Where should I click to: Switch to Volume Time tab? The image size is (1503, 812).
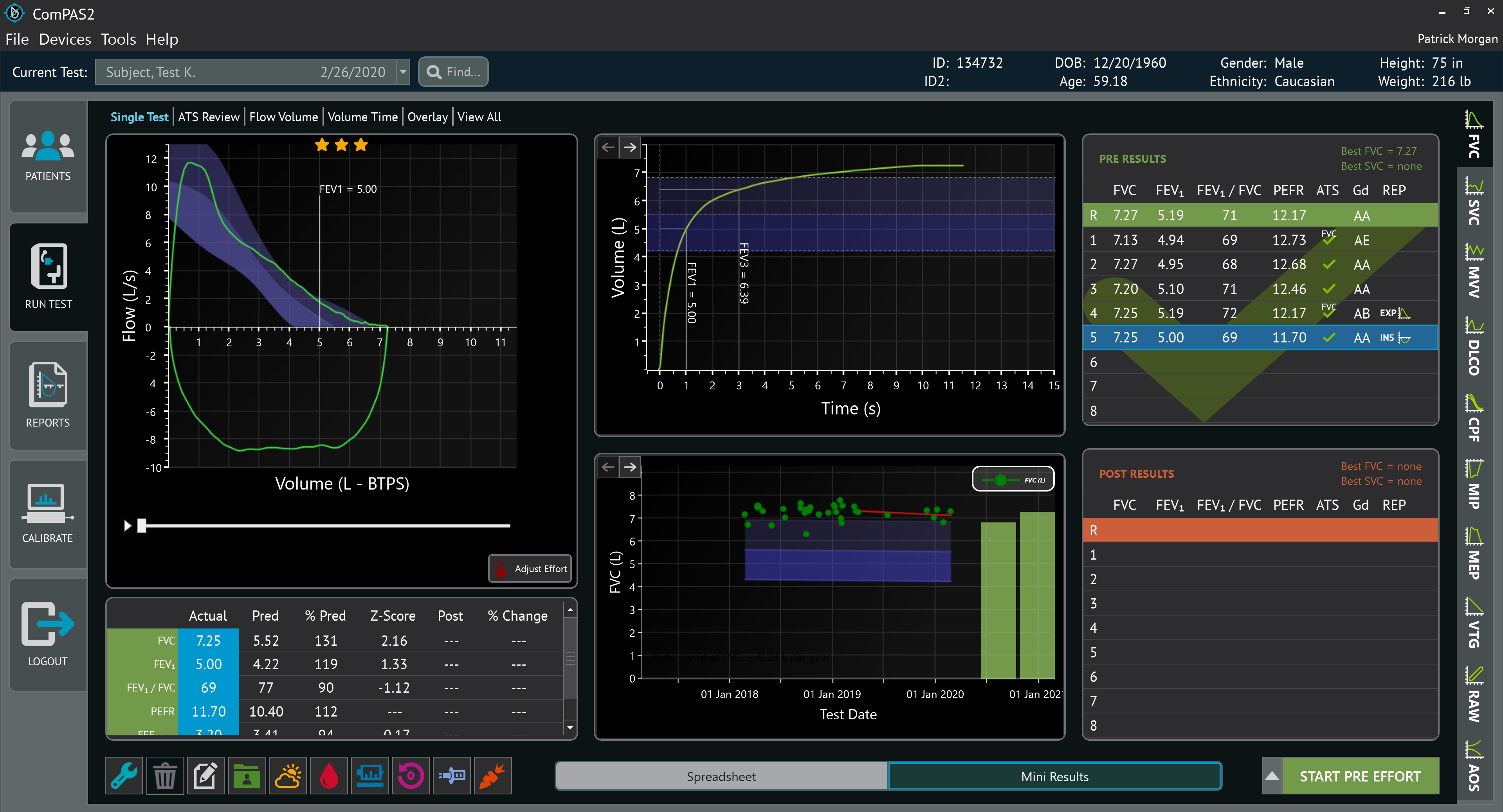[x=362, y=117]
